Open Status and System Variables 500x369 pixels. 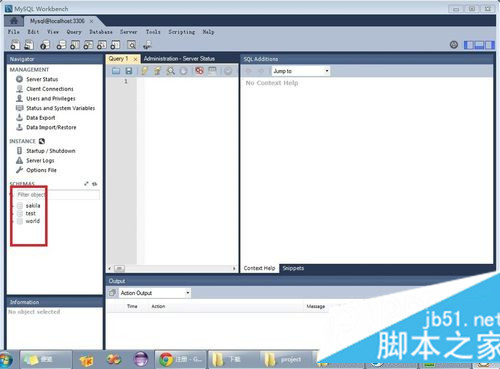60,108
